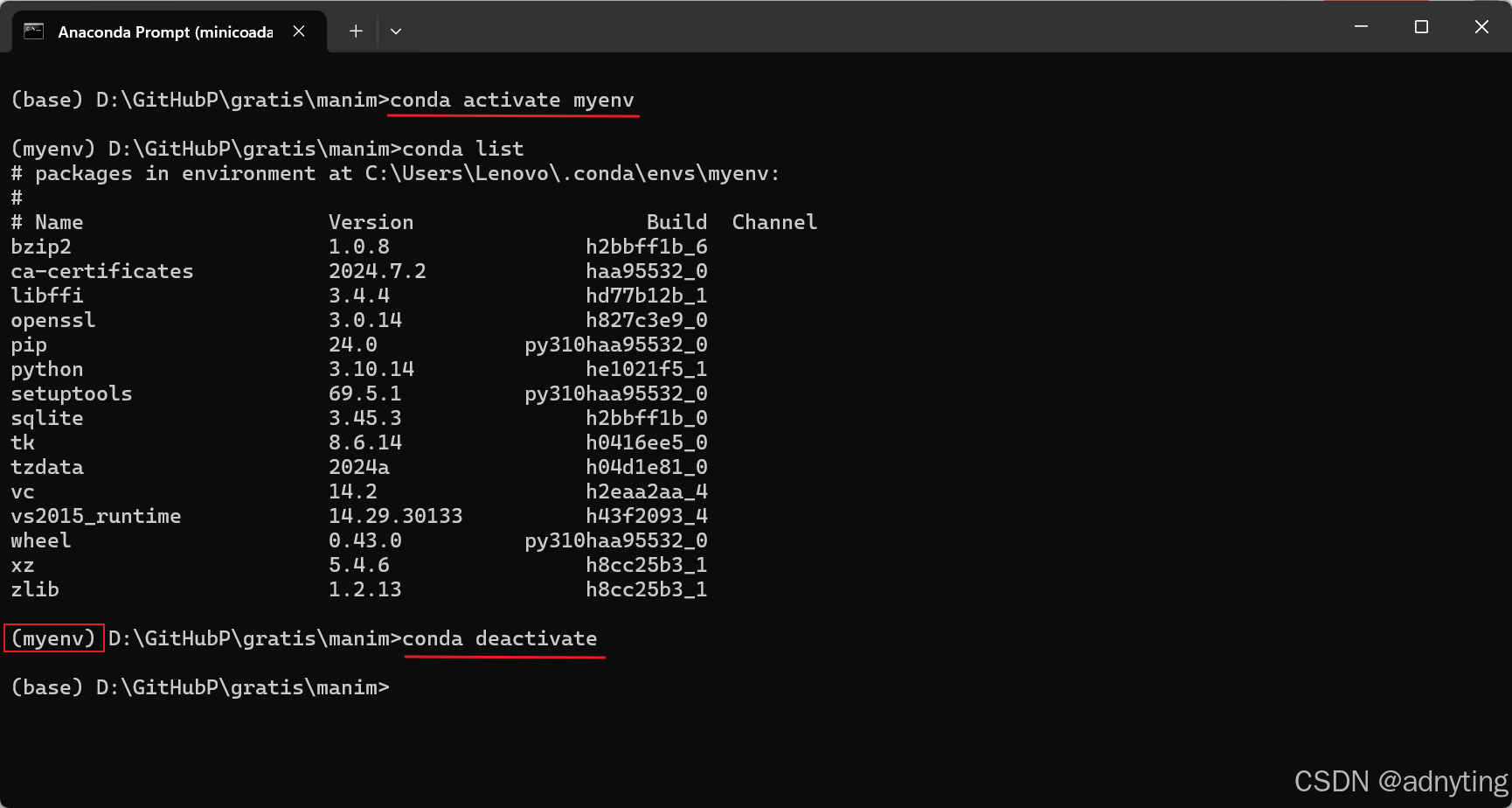Click the tk package name
The image size is (1512, 808).
23,442
